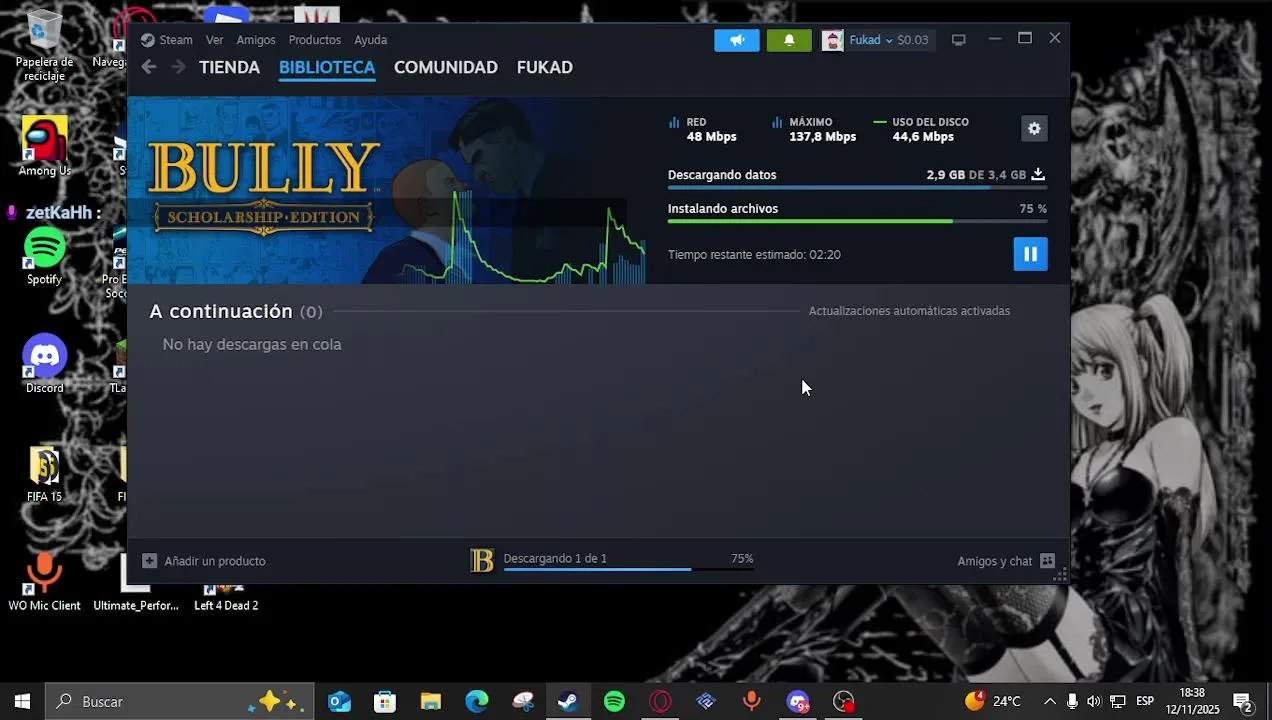1272x720 pixels.
Task: Click the Instalando archivos progress bar
Action: (857, 221)
